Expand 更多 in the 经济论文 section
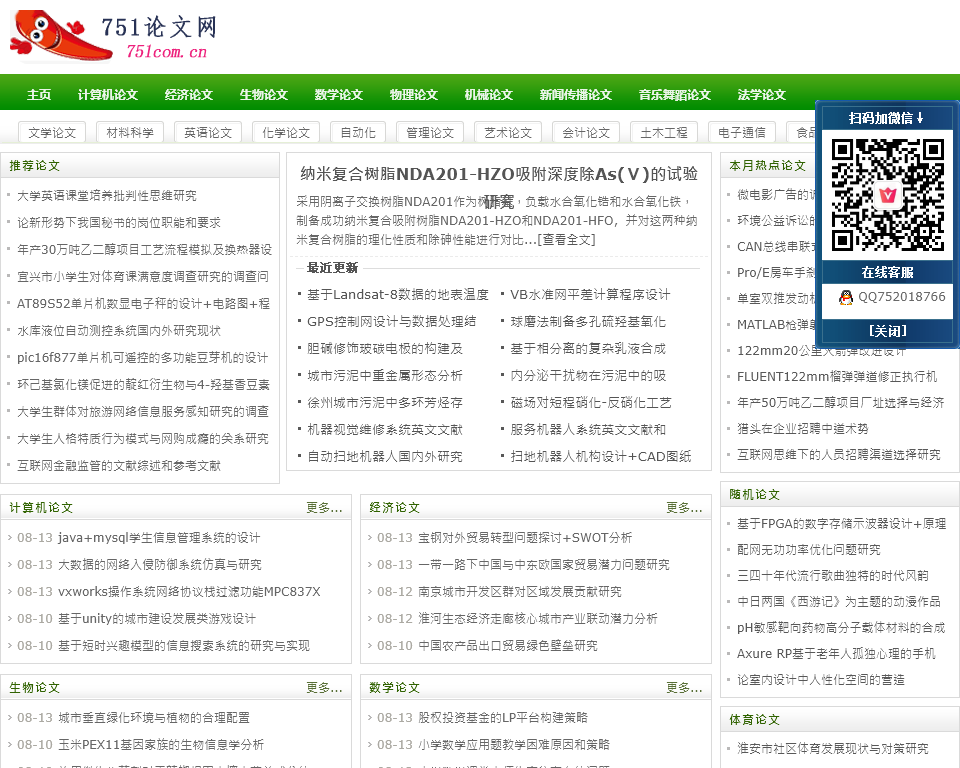 (x=684, y=507)
